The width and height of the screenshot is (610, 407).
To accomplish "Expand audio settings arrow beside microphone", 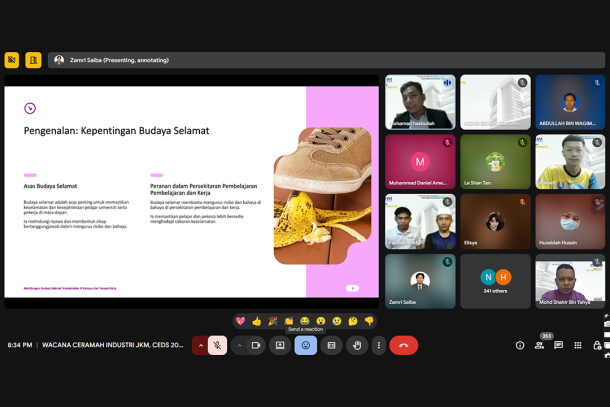I will point(200,345).
